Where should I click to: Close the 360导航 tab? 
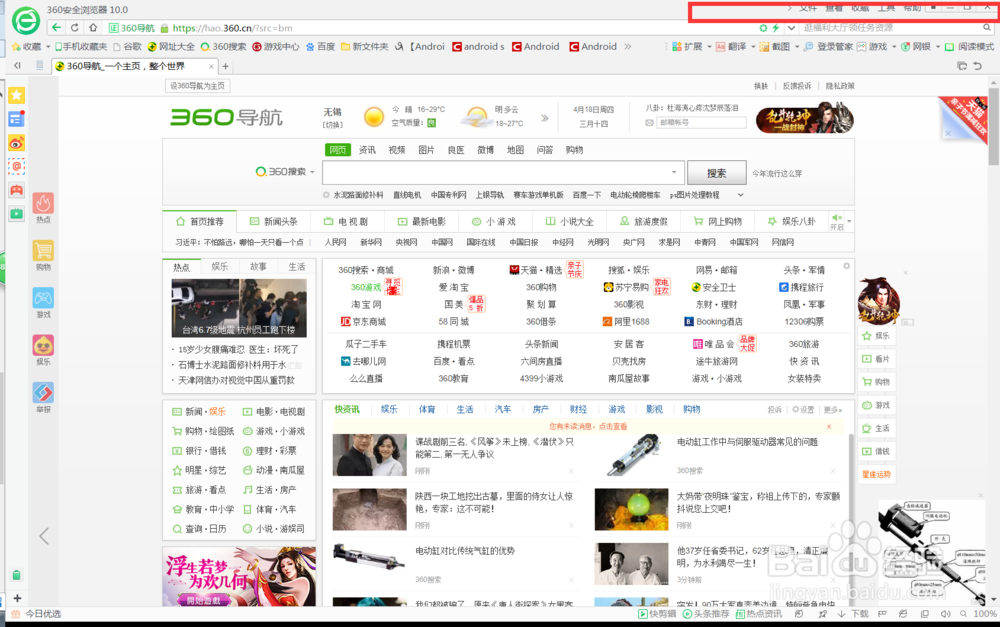tap(211, 66)
